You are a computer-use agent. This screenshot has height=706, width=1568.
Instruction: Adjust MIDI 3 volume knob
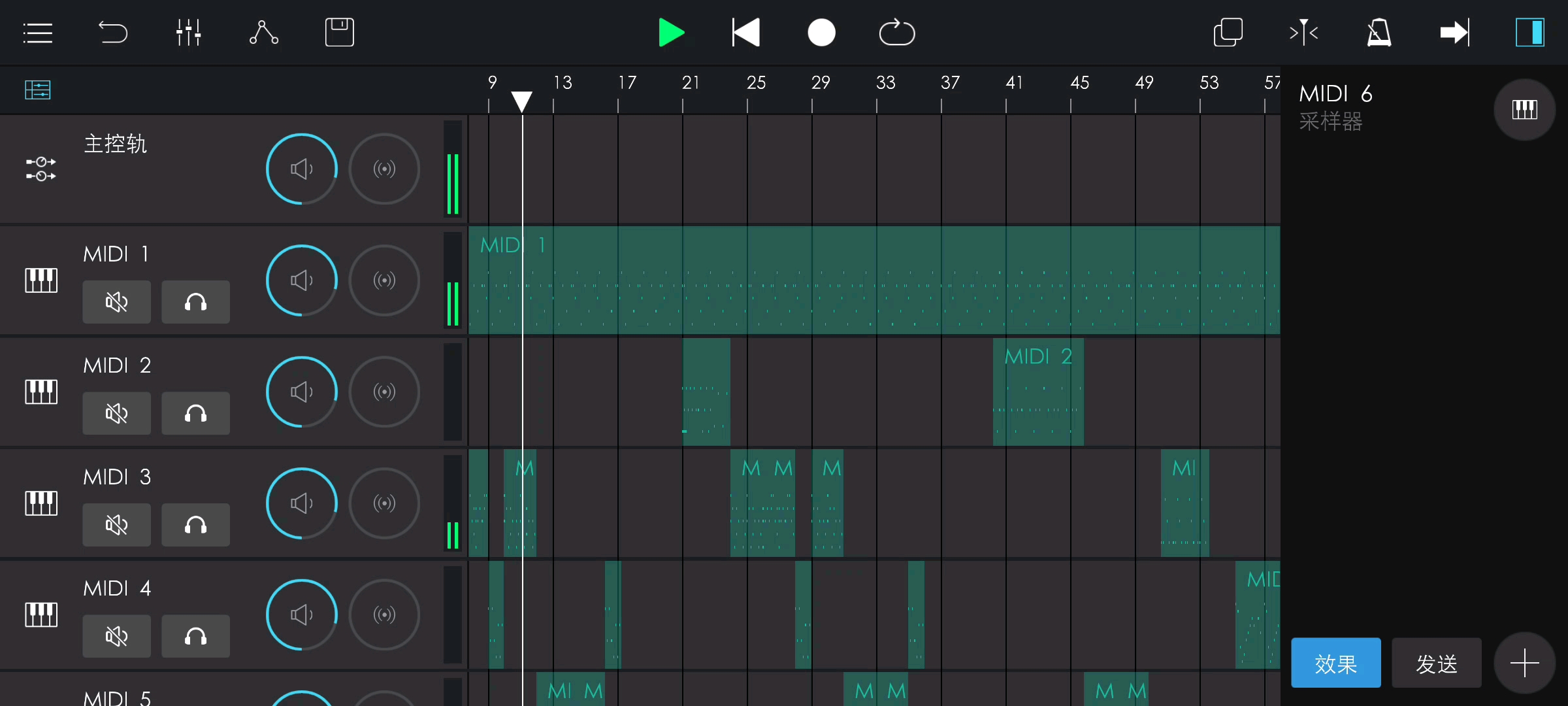301,503
